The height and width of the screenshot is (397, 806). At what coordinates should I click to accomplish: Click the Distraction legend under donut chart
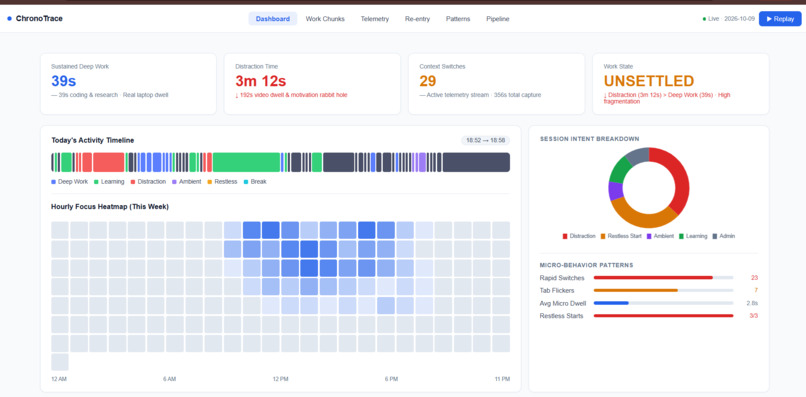point(579,236)
